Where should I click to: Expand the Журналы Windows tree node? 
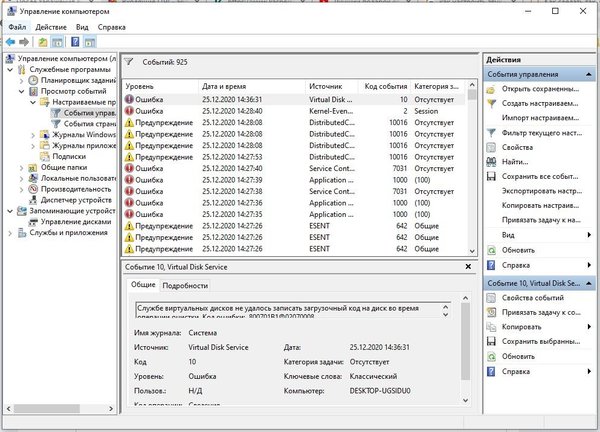click(33, 135)
